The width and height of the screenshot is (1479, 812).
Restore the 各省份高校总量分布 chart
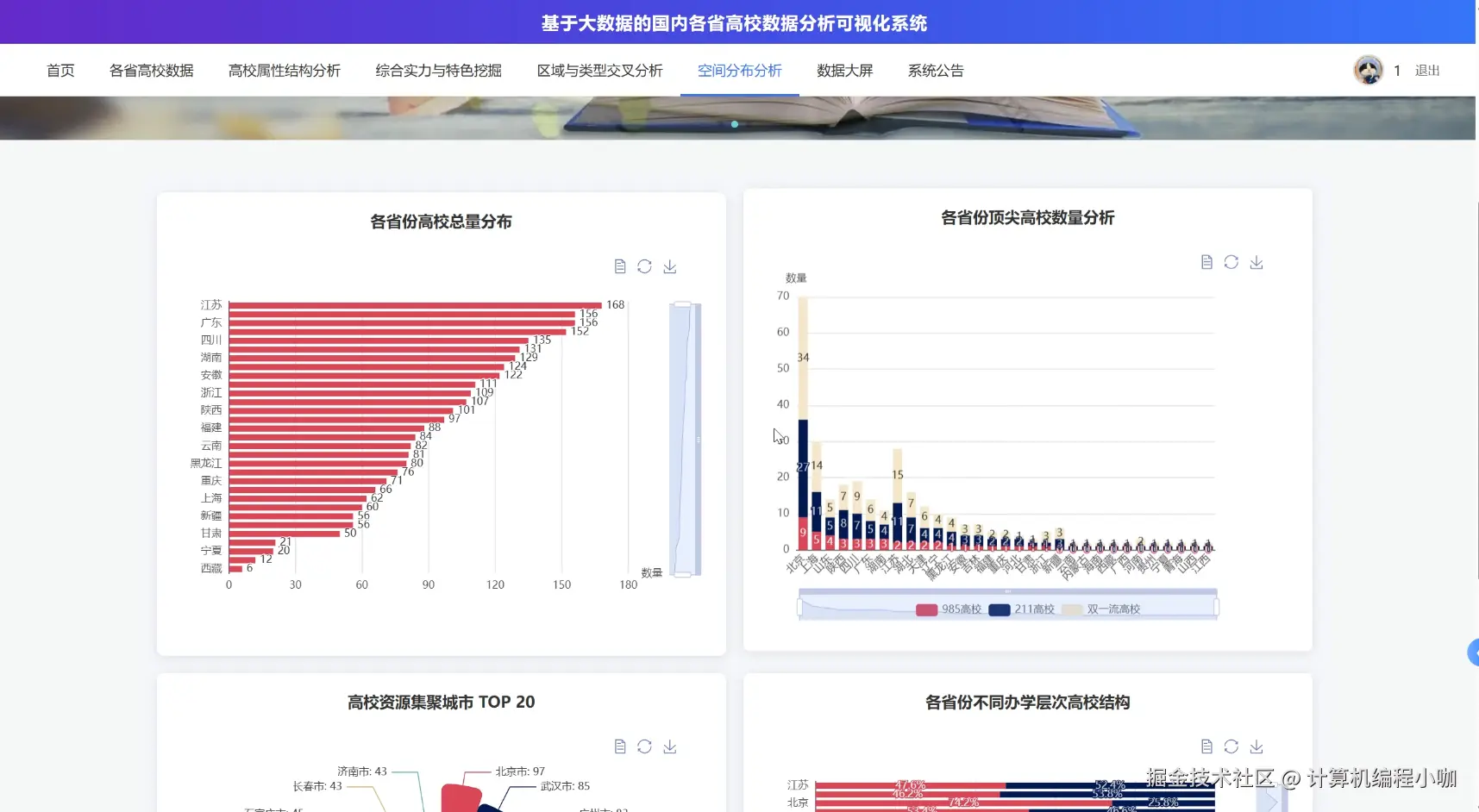coord(645,265)
